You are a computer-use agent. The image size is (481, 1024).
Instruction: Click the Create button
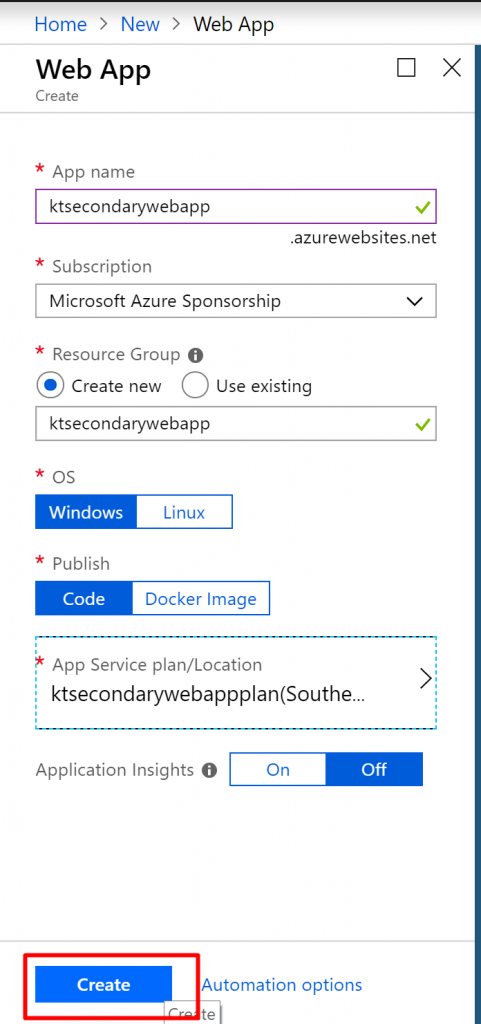pyautogui.click(x=104, y=984)
